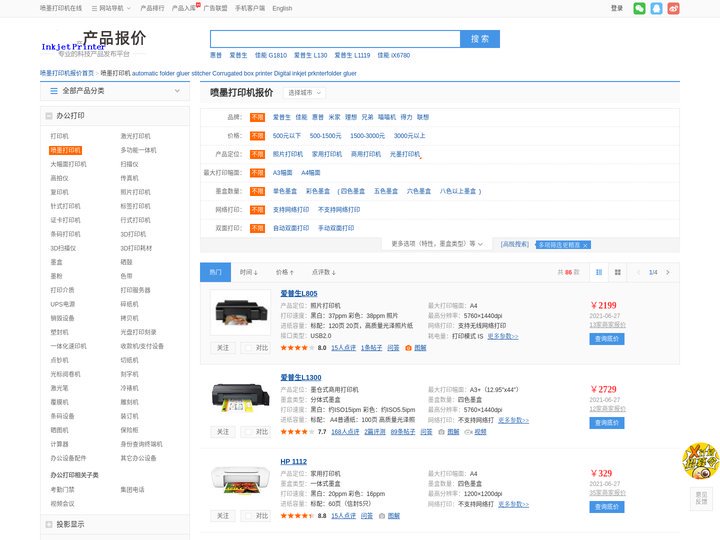Expand 投影显示 category icon in sidebar

click(x=49, y=524)
